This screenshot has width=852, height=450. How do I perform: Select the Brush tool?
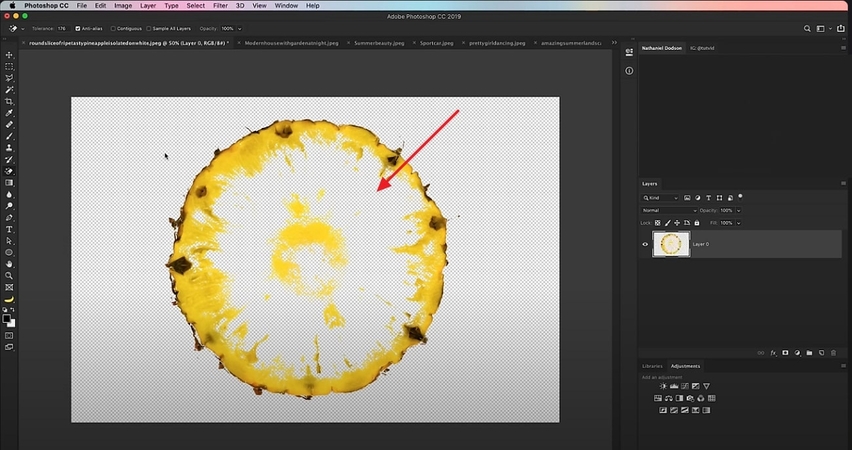tap(9, 136)
